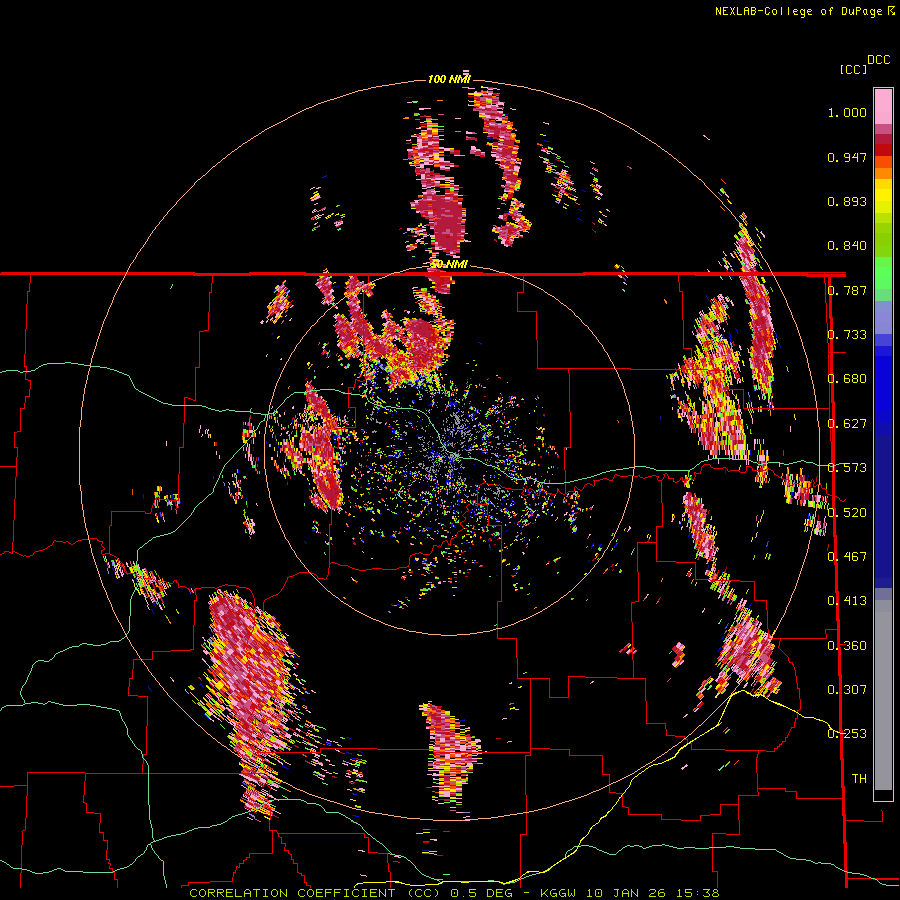The width and height of the screenshot is (900, 900).
Task: Click the TH threshold label on the legend
Action: click(859, 779)
